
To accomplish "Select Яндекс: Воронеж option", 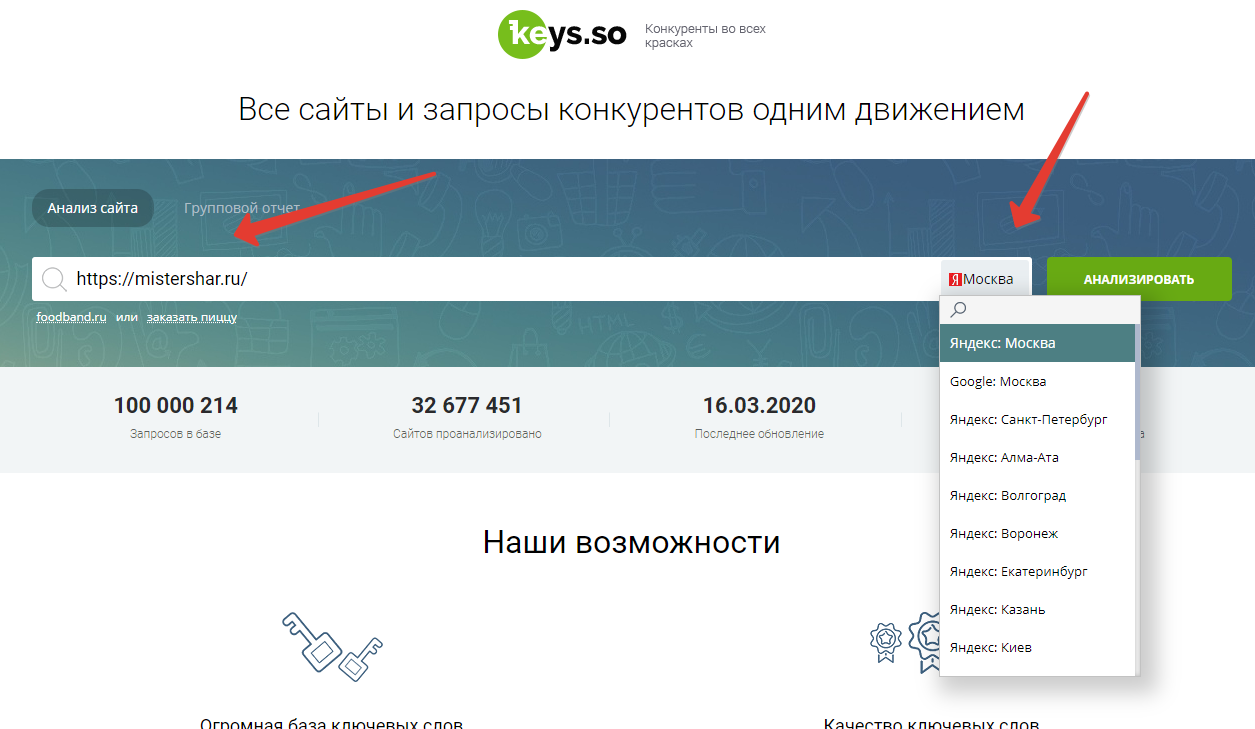I will [x=1037, y=533].
